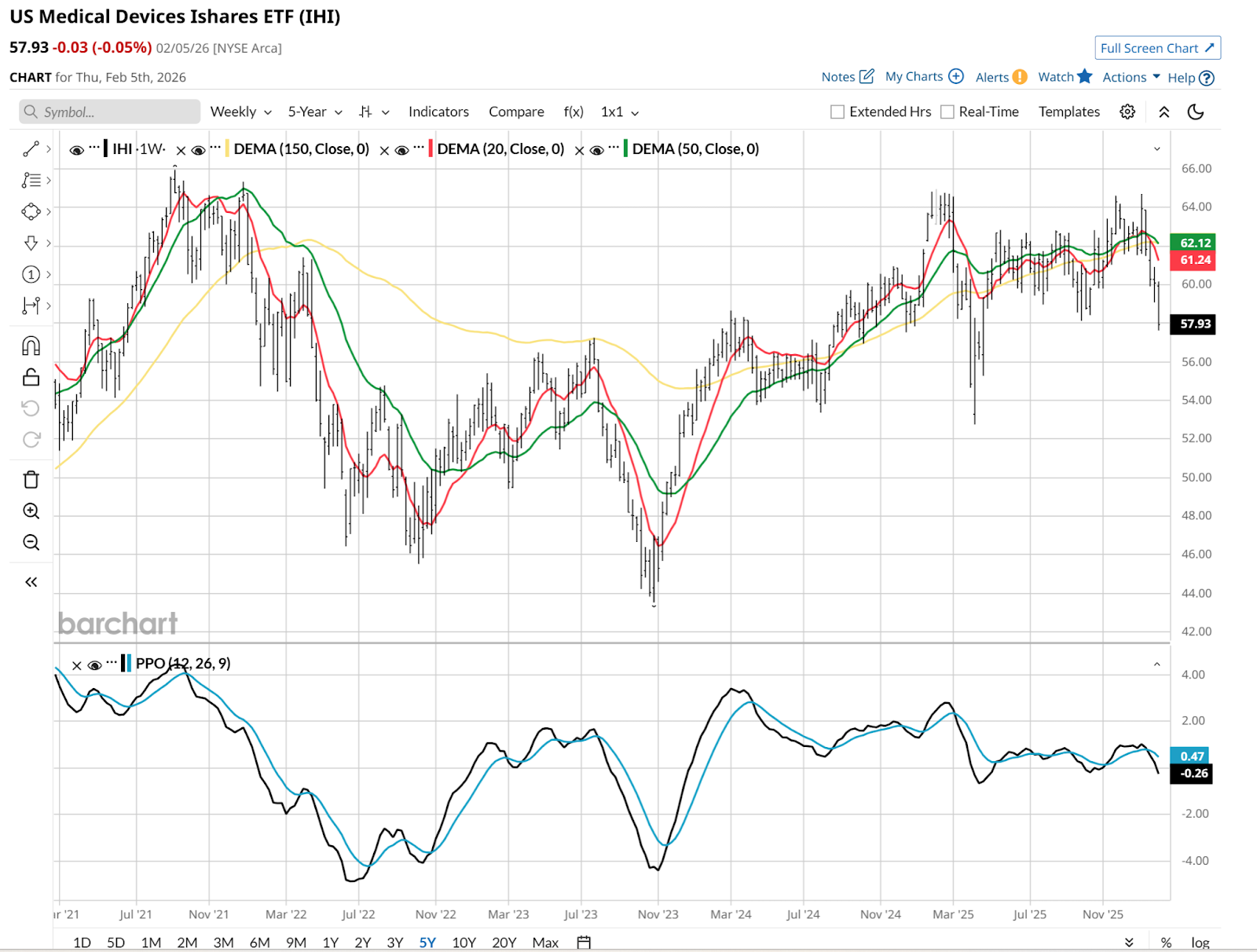
Task: Switch to the 10Y range
Action: [x=464, y=942]
